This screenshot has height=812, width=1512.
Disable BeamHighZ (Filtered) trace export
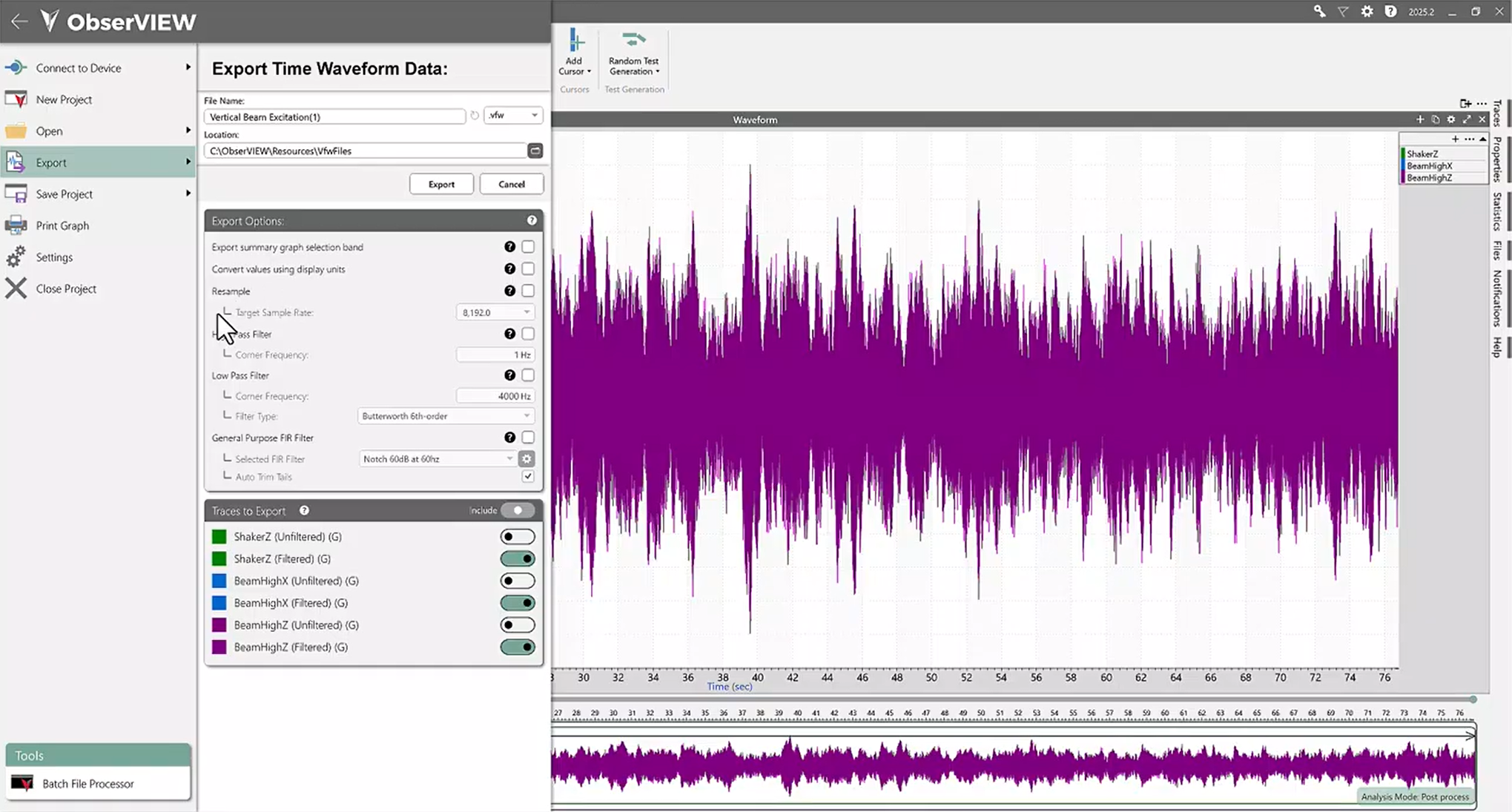pyautogui.click(x=517, y=647)
